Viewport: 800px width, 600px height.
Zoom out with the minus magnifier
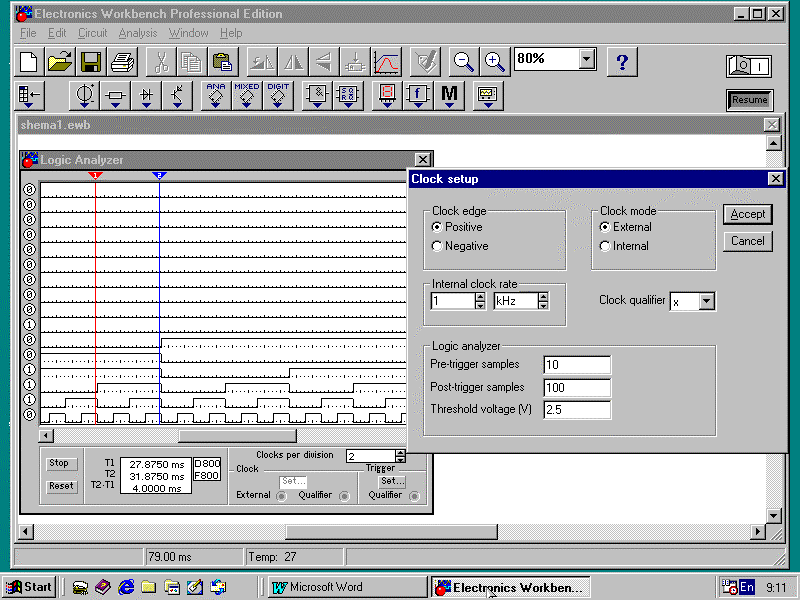point(464,62)
